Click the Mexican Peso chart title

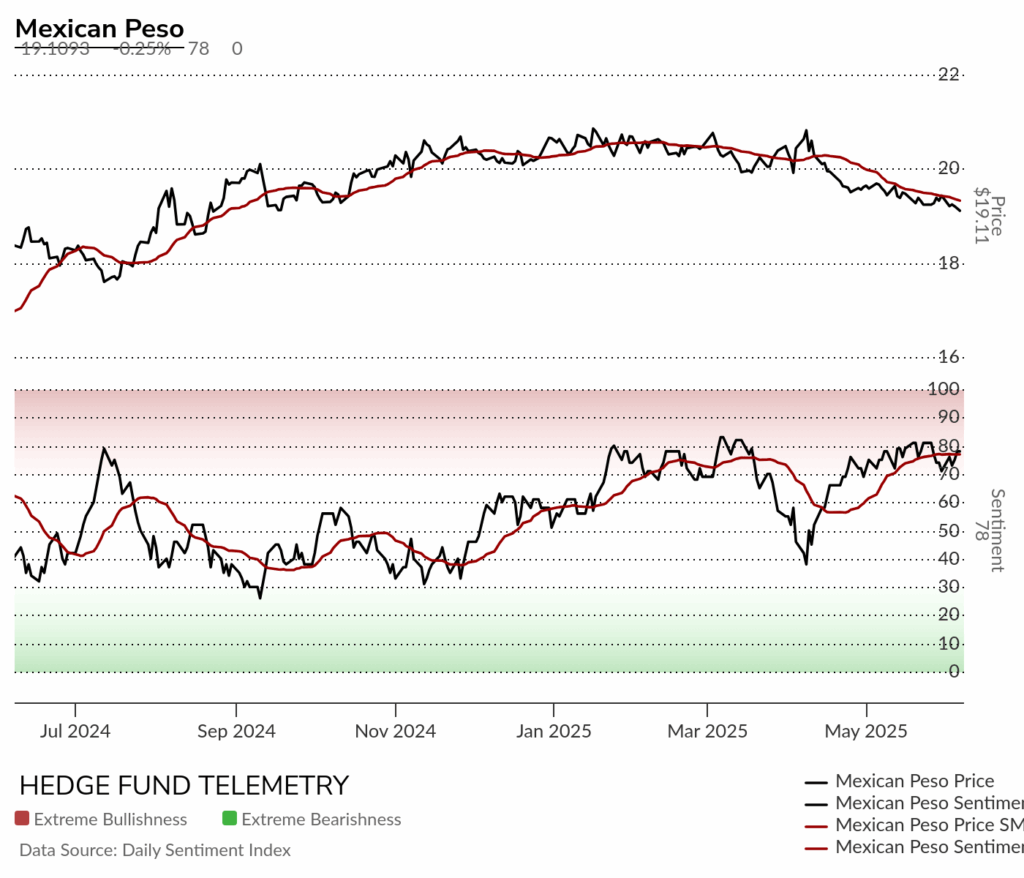point(99,29)
